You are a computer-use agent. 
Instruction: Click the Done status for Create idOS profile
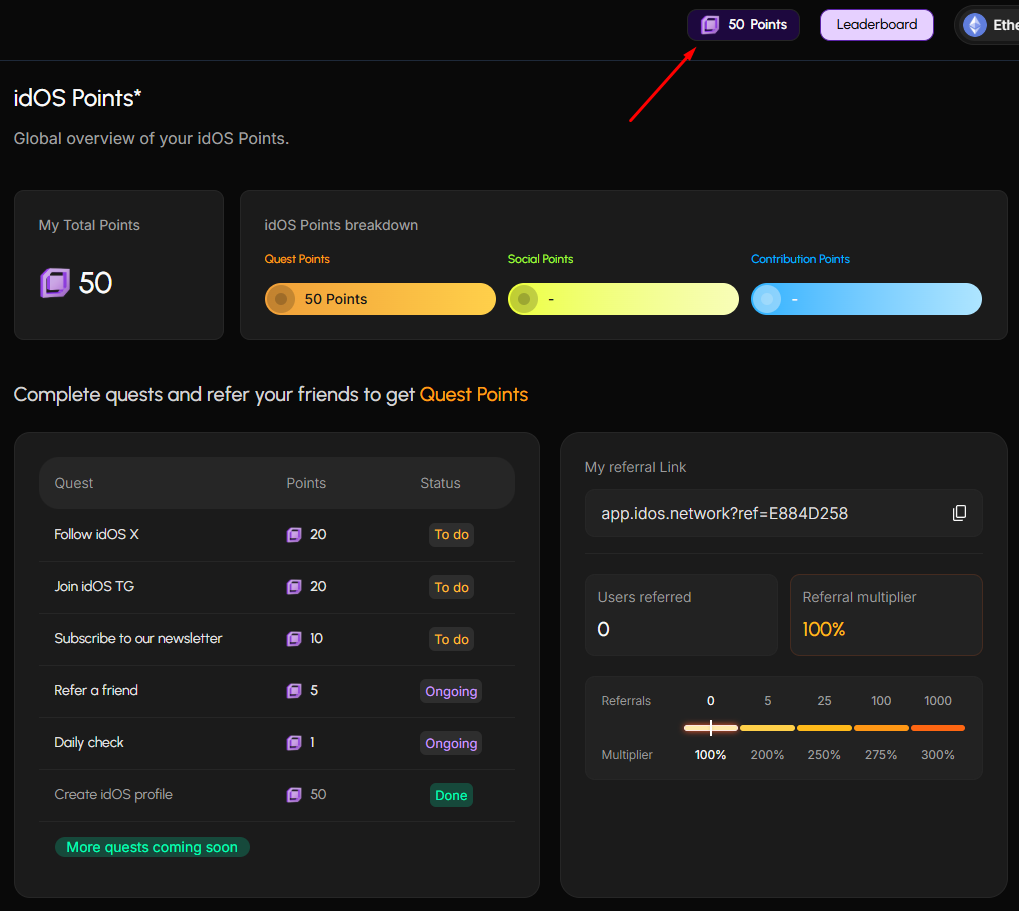pyautogui.click(x=451, y=795)
